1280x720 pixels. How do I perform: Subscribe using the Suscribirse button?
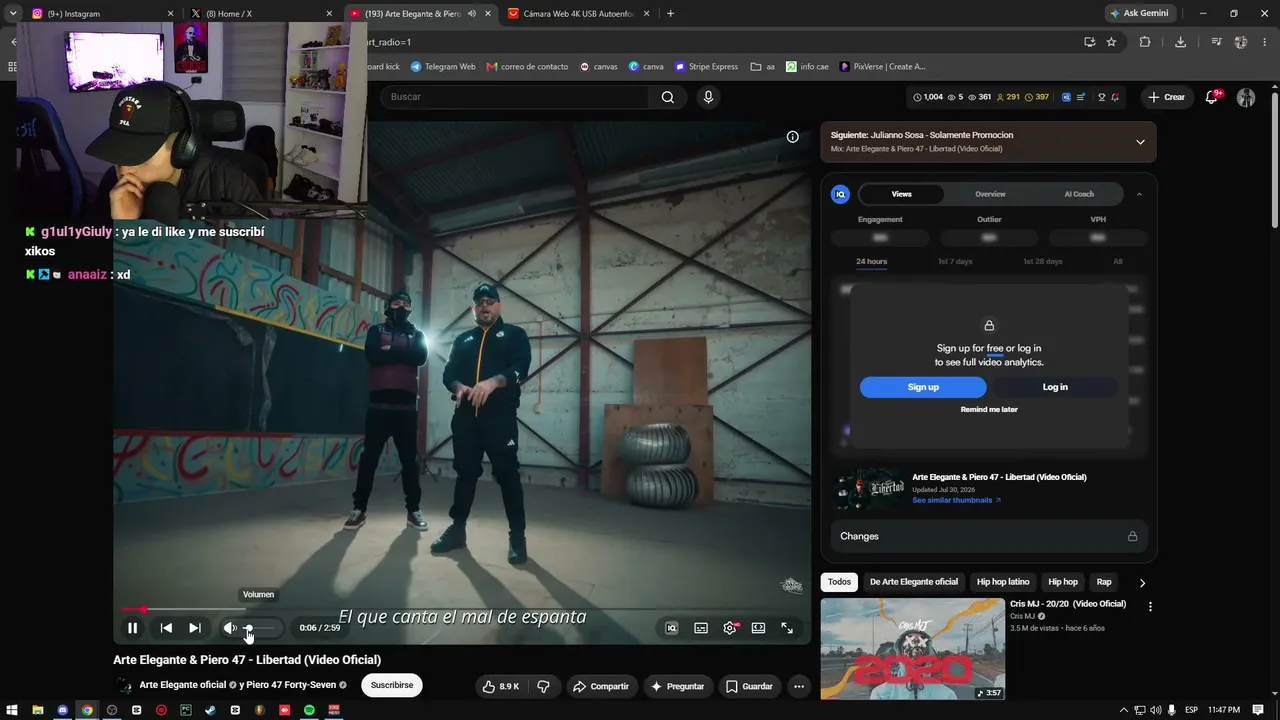pyautogui.click(x=392, y=685)
